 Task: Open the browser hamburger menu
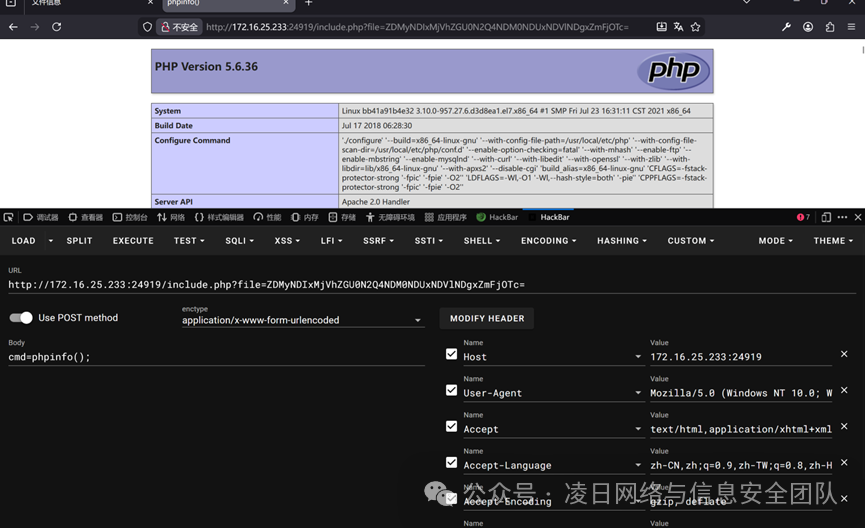tap(851, 26)
